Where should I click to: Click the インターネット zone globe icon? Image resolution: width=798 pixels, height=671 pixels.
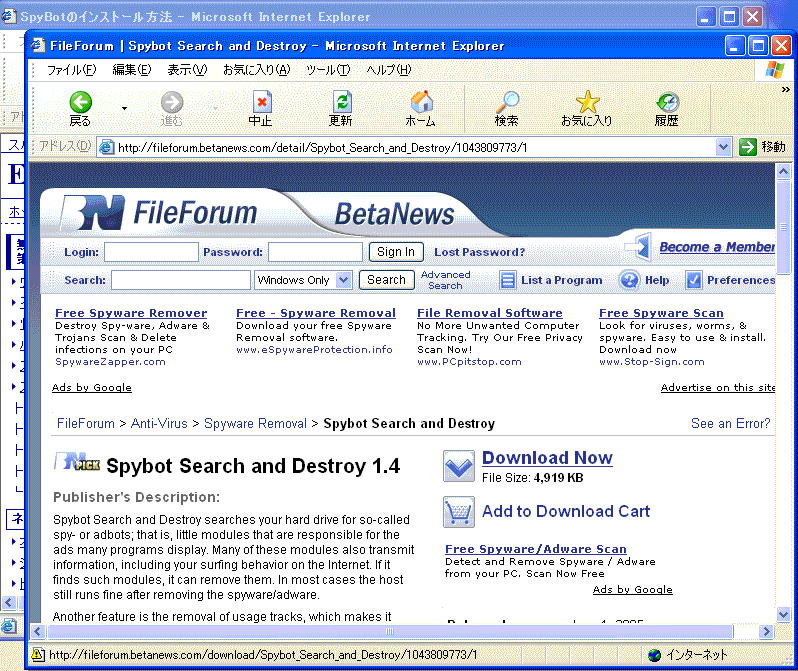654,655
